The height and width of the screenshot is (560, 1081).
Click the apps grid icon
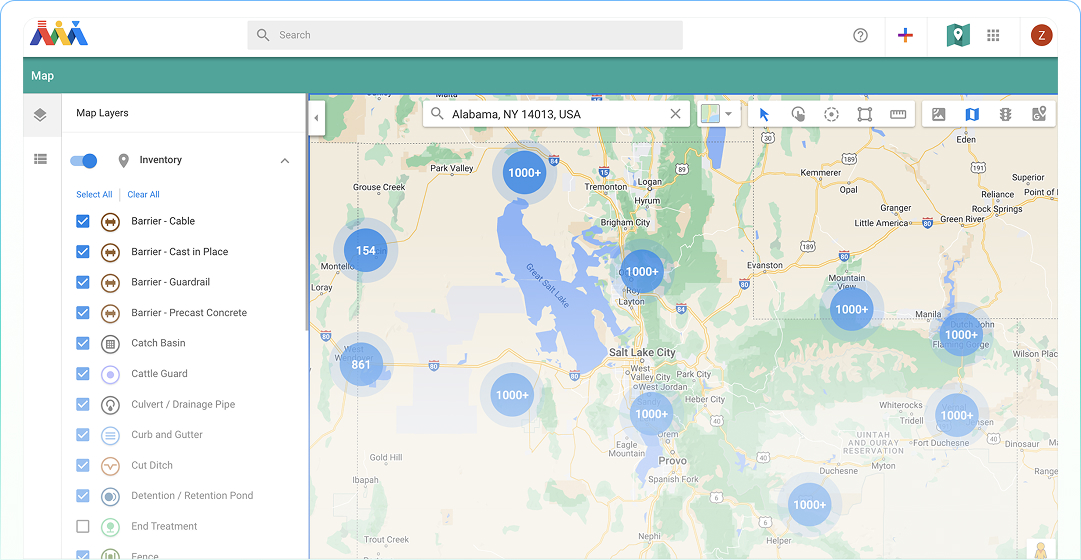click(993, 35)
